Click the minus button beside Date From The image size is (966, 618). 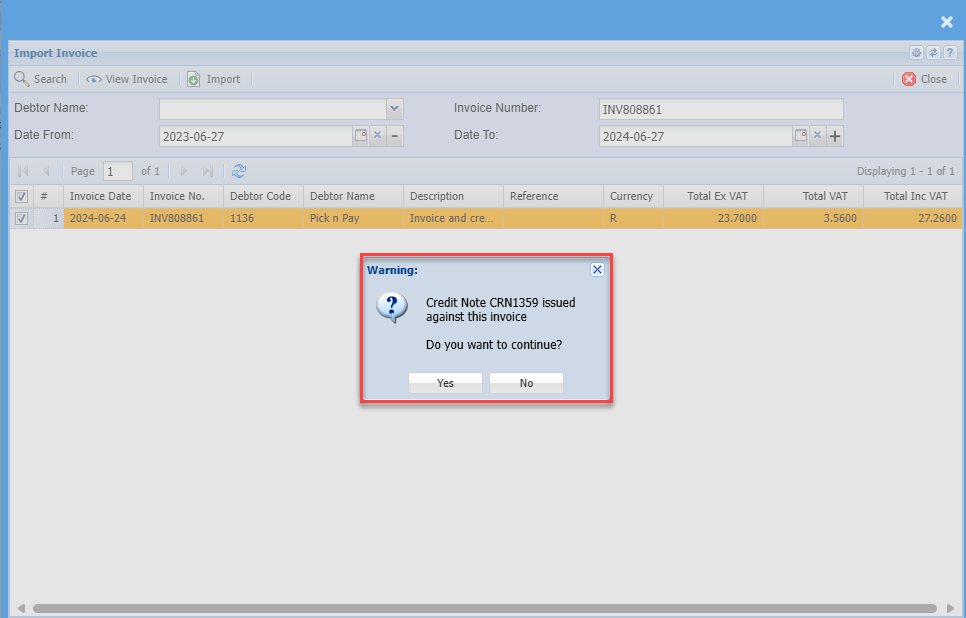click(395, 136)
